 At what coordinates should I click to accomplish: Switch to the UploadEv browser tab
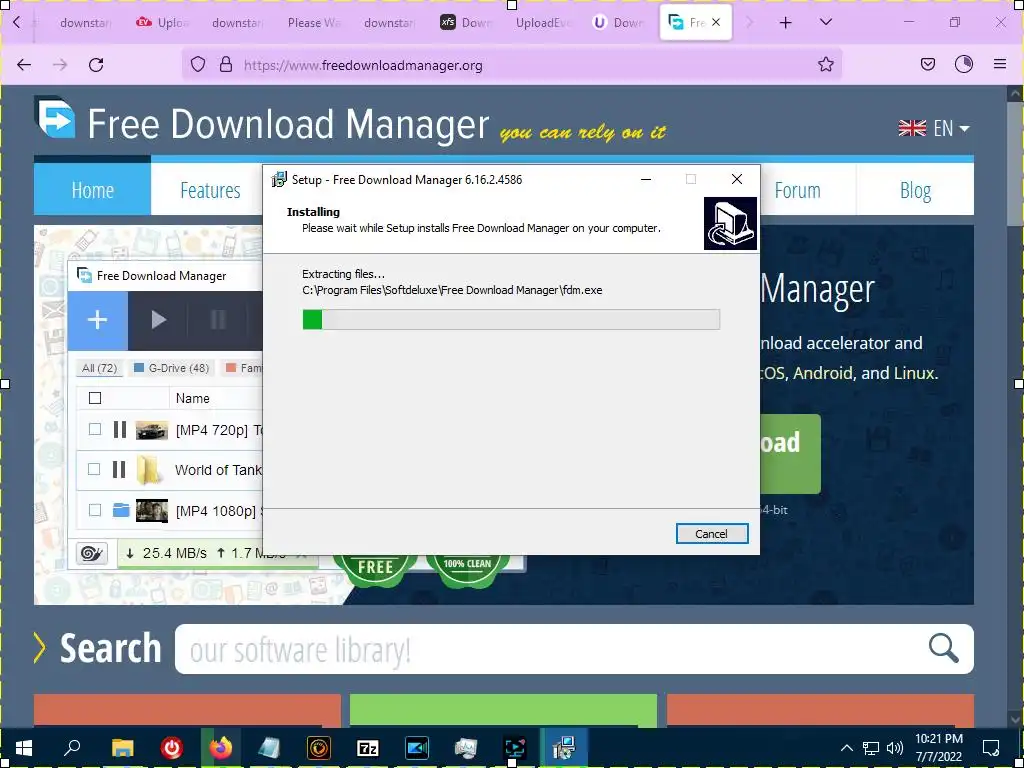(543, 23)
